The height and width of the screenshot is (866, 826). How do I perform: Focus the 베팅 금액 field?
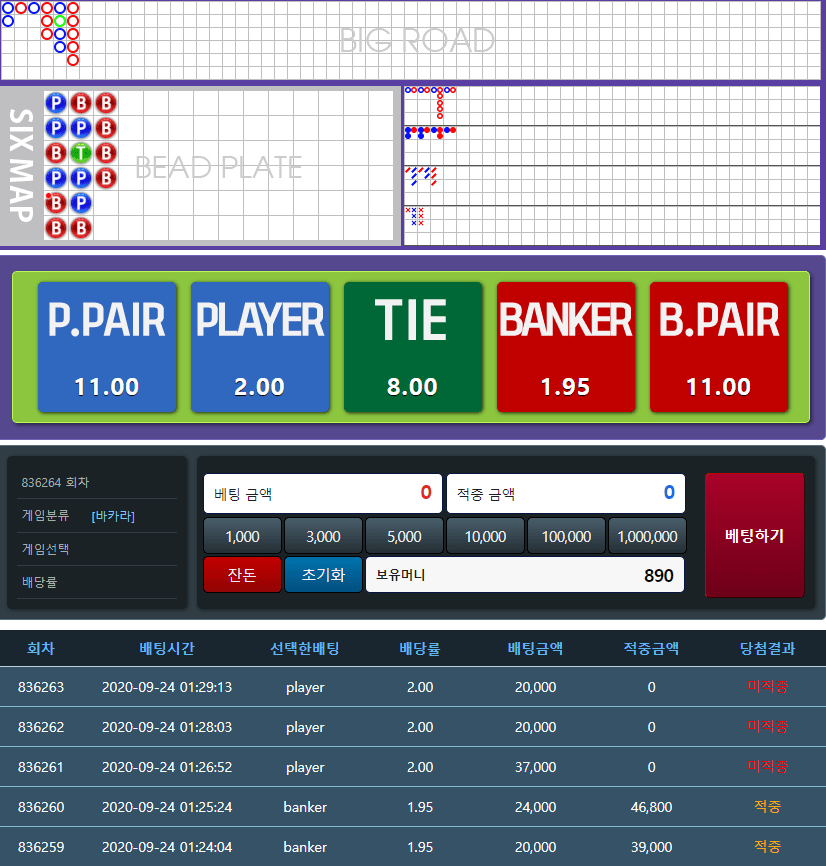323,493
